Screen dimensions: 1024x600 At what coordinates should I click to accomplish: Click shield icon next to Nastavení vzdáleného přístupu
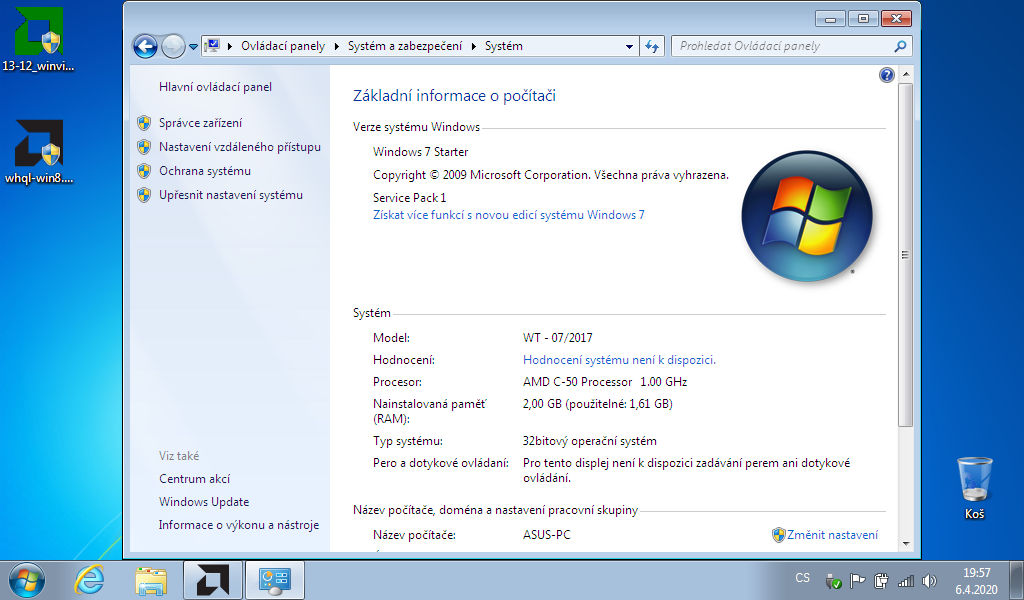coord(144,147)
